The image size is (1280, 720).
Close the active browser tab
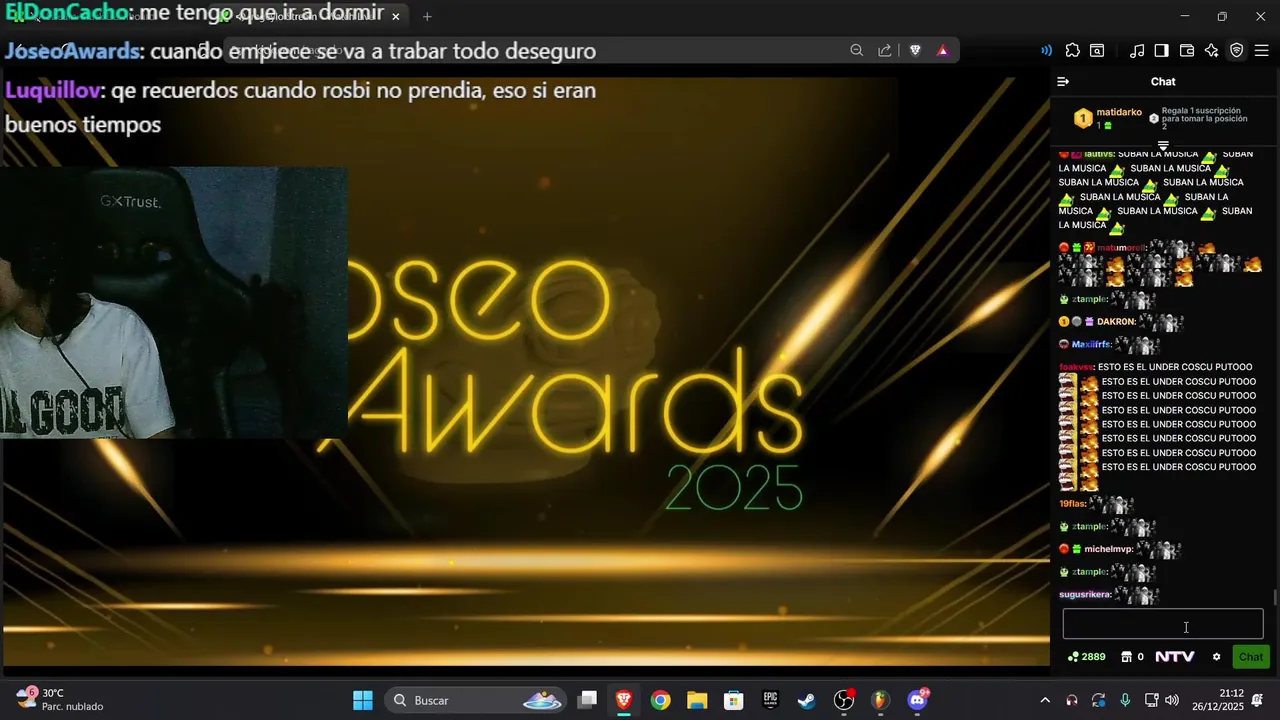coord(396,16)
